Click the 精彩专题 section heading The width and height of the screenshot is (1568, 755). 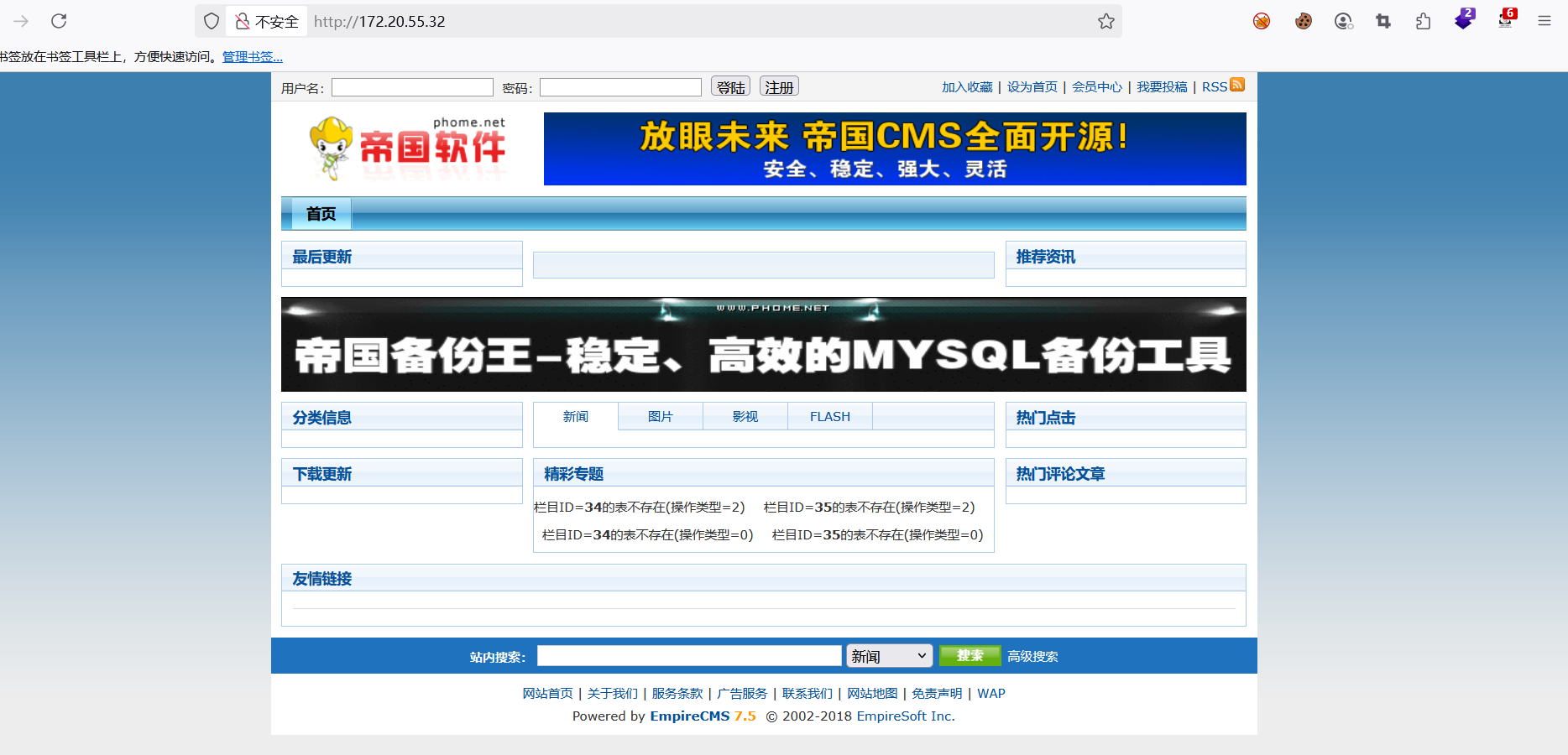click(574, 474)
